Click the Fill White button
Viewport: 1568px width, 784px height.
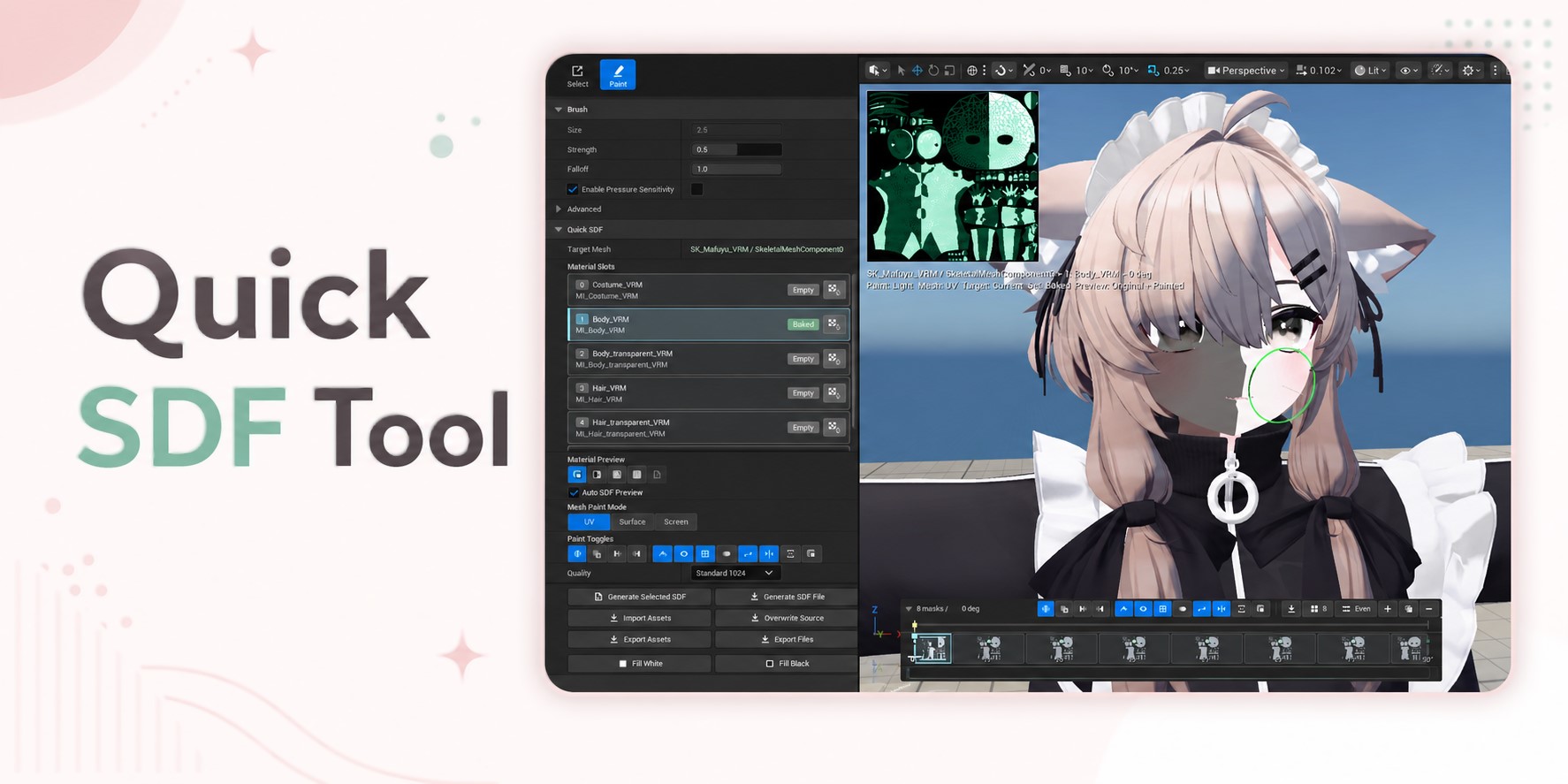click(639, 663)
